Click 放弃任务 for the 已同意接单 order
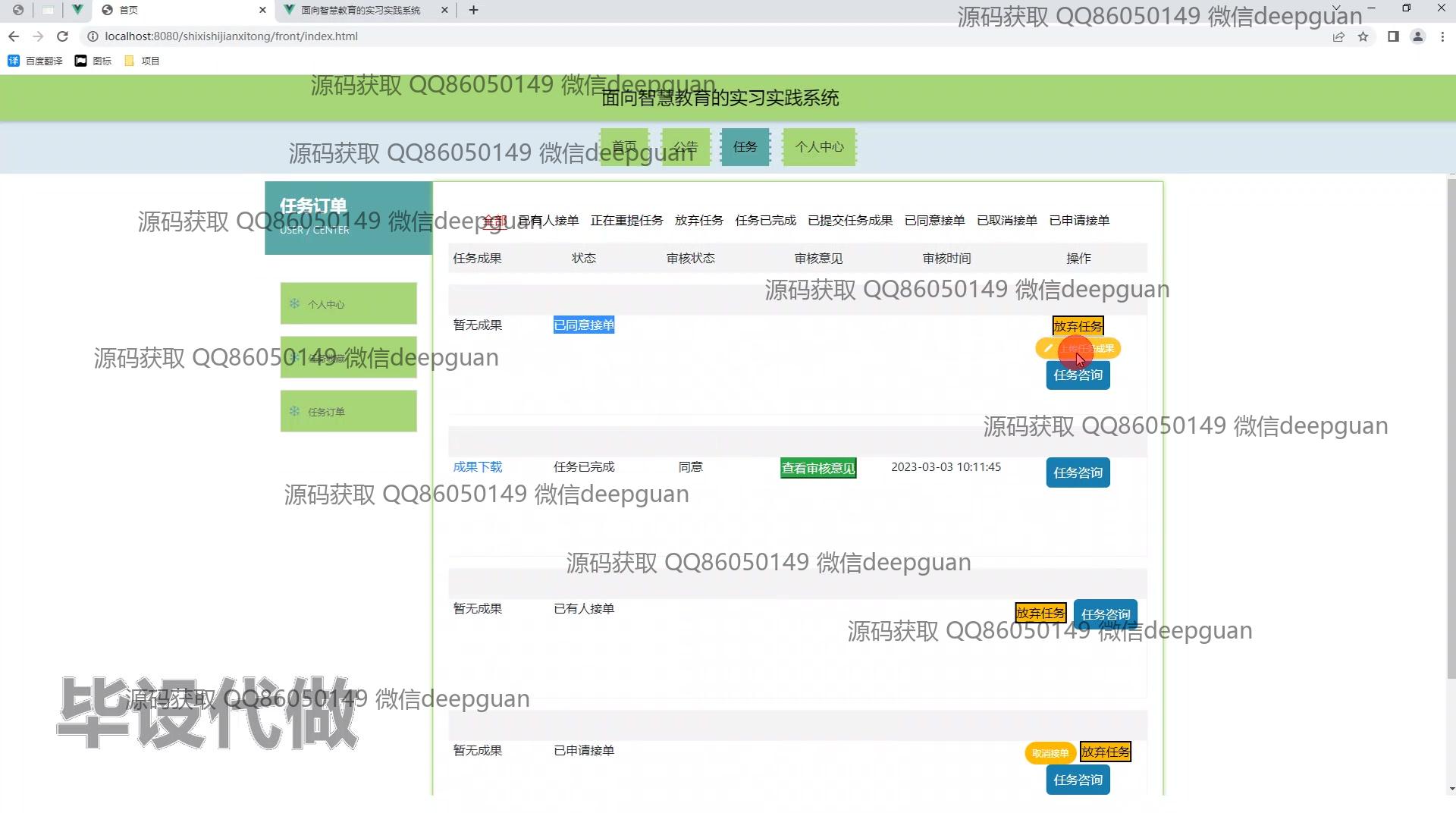1456x813 pixels. pyautogui.click(x=1078, y=326)
